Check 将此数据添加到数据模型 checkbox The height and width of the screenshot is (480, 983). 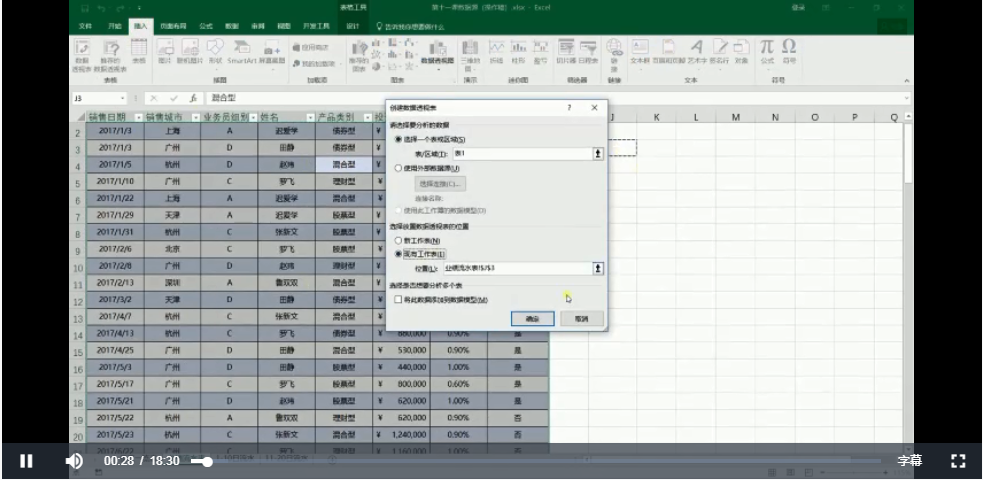398,299
